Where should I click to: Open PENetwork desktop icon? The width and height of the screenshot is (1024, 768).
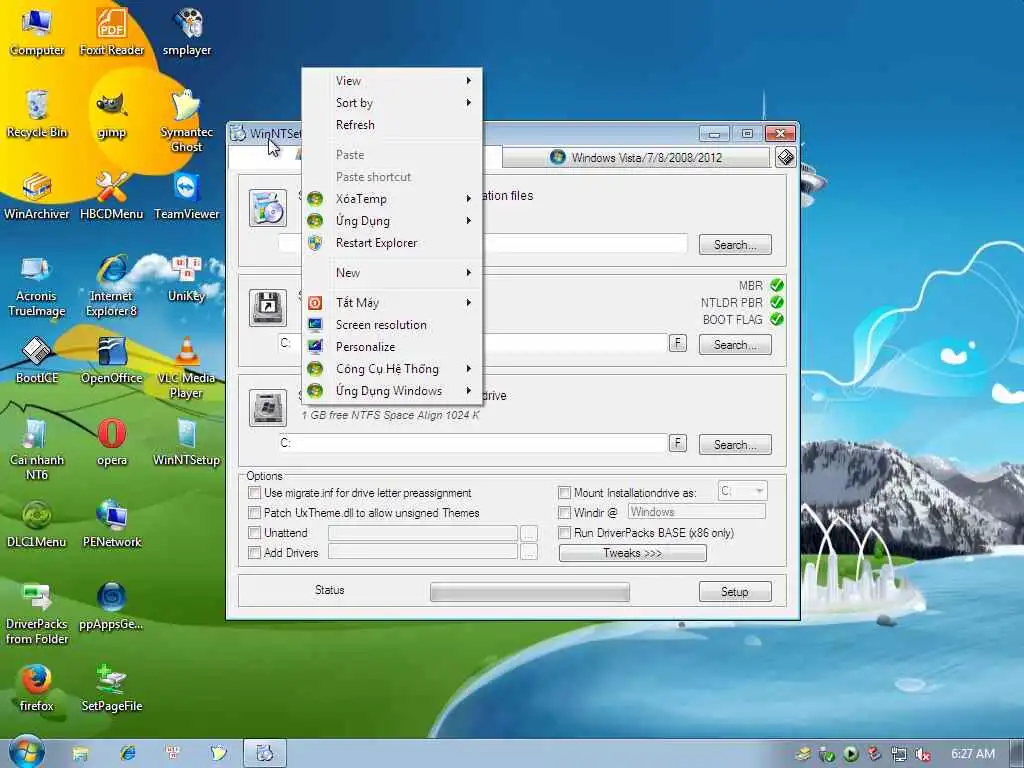pos(112,524)
